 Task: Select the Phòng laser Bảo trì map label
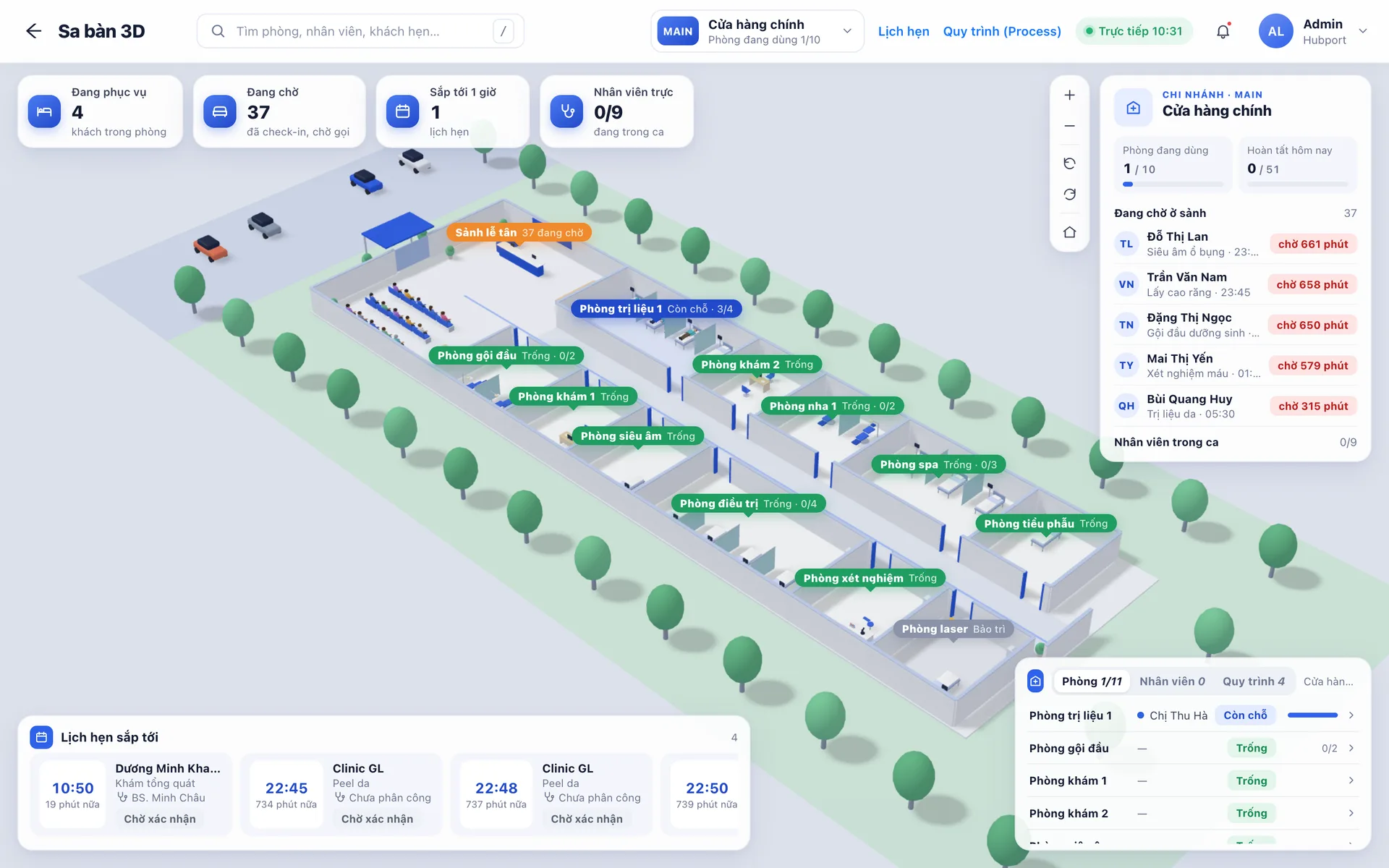(x=953, y=629)
